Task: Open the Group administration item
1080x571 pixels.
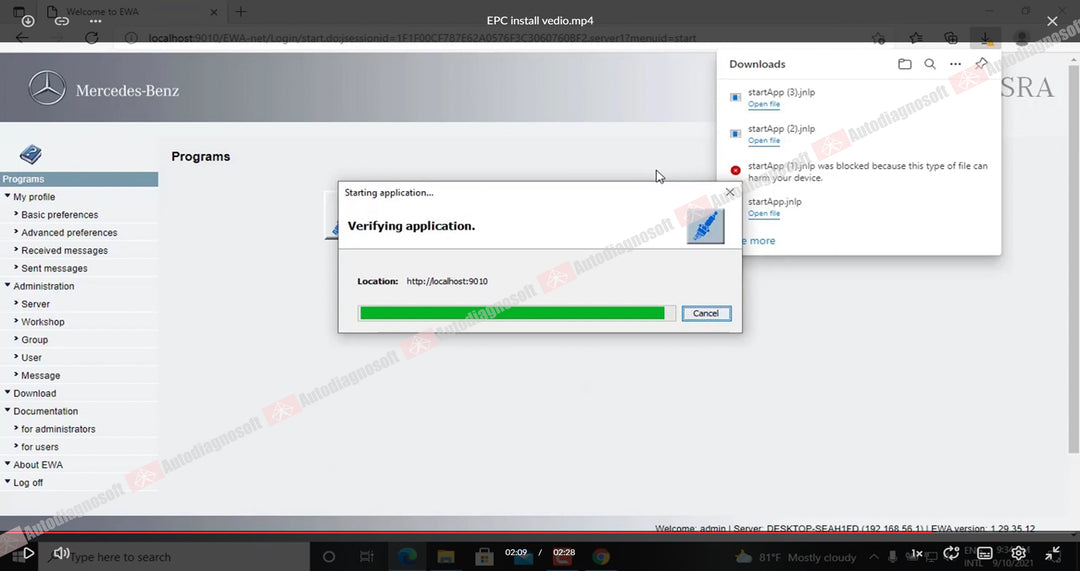Action: pyautogui.click(x=34, y=340)
